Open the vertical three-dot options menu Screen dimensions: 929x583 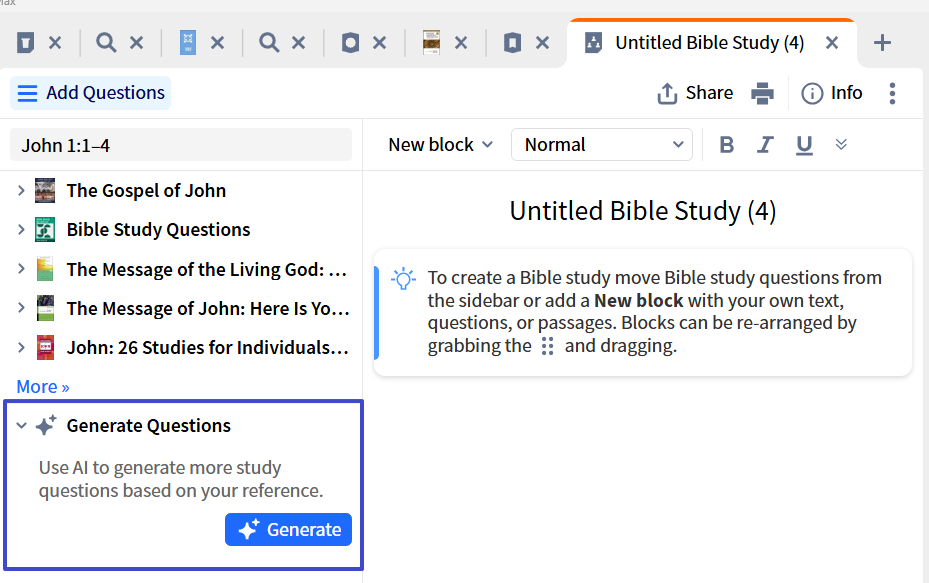tap(892, 93)
